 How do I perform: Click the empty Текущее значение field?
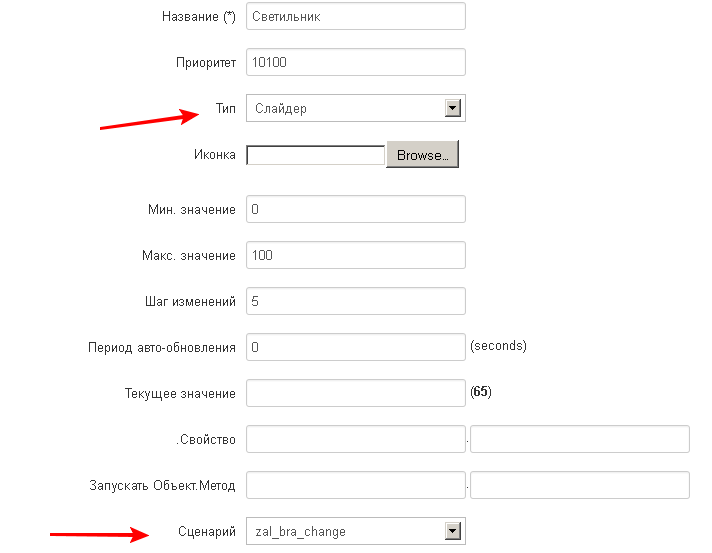356,393
